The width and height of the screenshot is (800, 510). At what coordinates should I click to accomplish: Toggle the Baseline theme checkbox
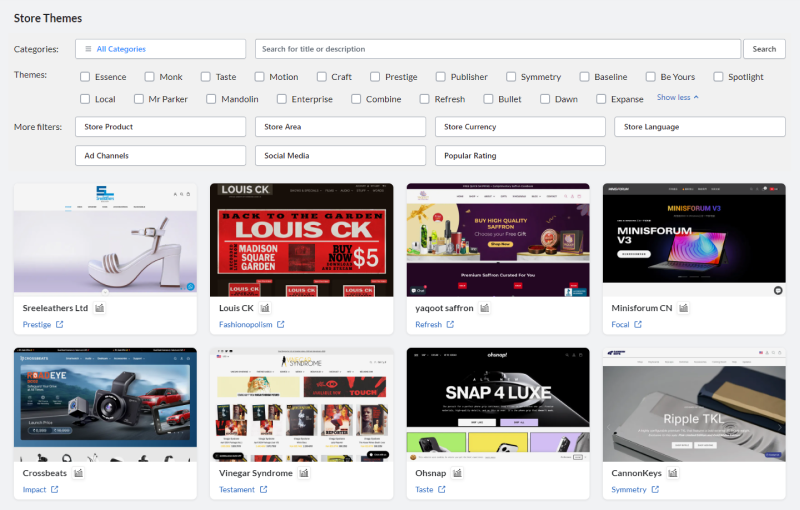(x=584, y=76)
